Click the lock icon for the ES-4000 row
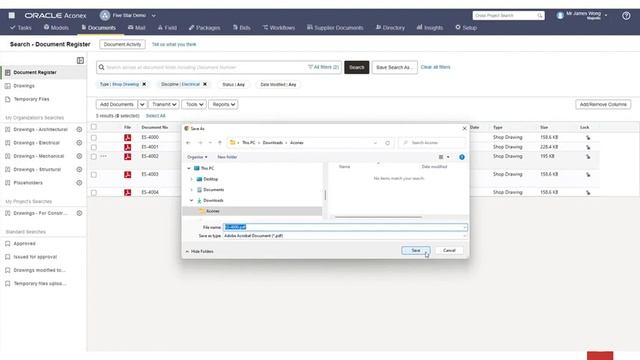 click(x=588, y=138)
